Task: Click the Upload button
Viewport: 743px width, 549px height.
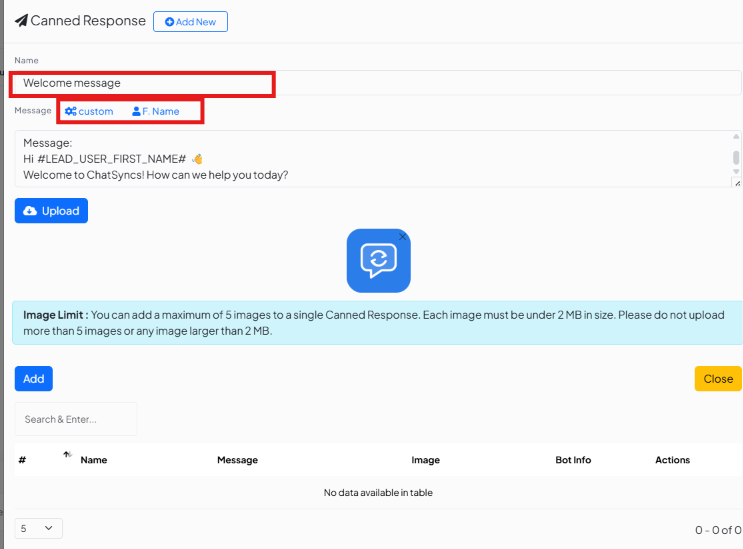Action: click(x=51, y=211)
